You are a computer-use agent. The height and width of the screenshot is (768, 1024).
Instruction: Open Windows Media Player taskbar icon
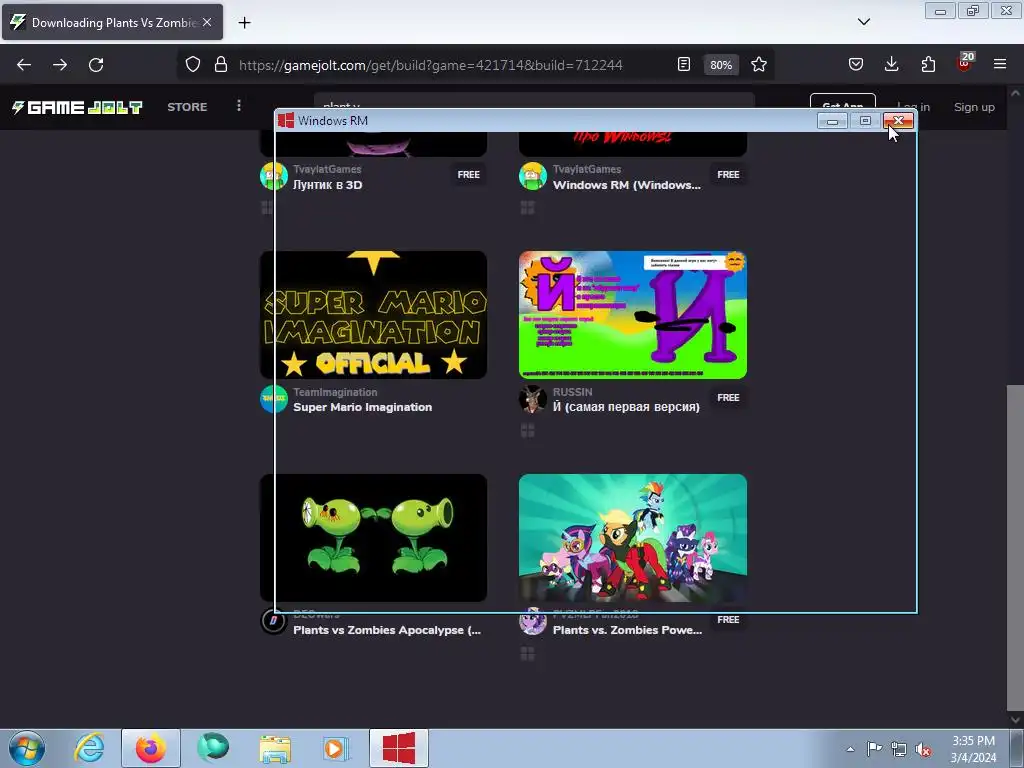pos(336,748)
